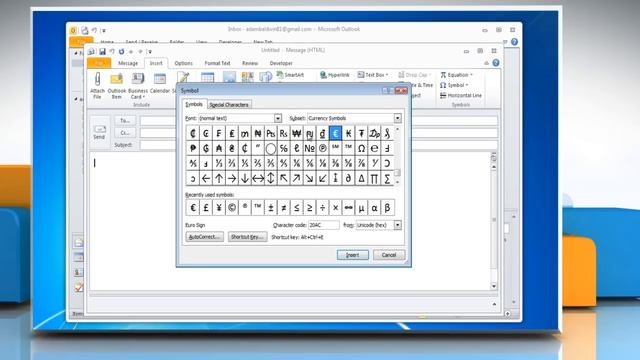Select the left-right arrow symbol
640x360 pixels.
(258, 178)
